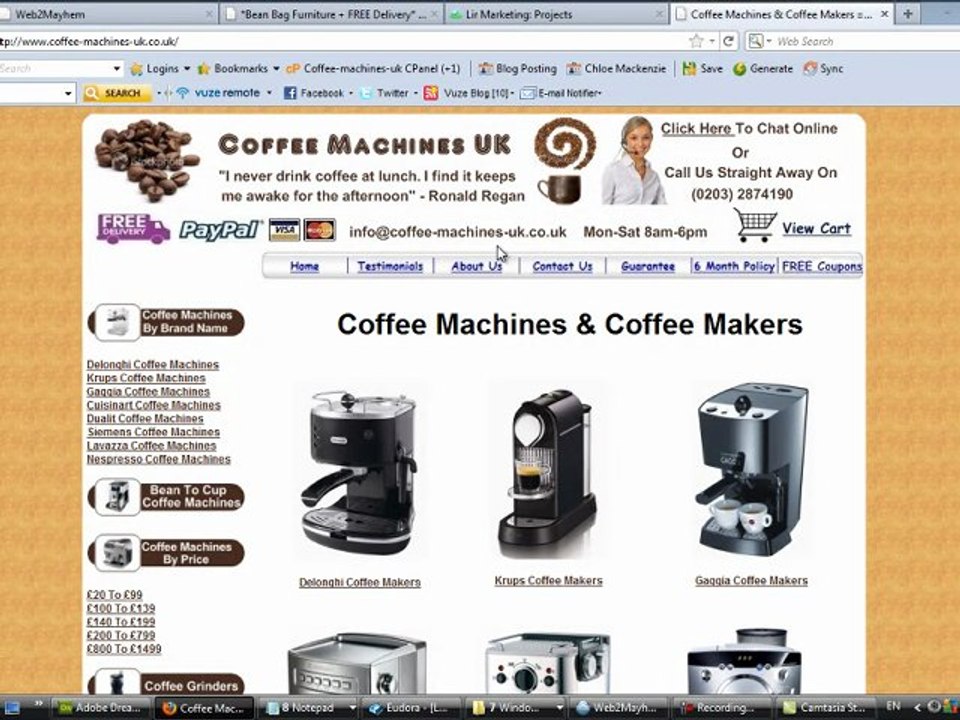Open Coffee-machines-uk CPanel bookmark
The image size is (960, 720).
(x=373, y=69)
